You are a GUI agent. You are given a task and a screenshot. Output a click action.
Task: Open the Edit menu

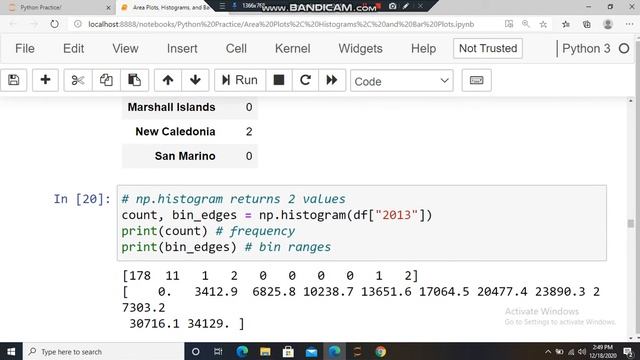tap(73, 49)
